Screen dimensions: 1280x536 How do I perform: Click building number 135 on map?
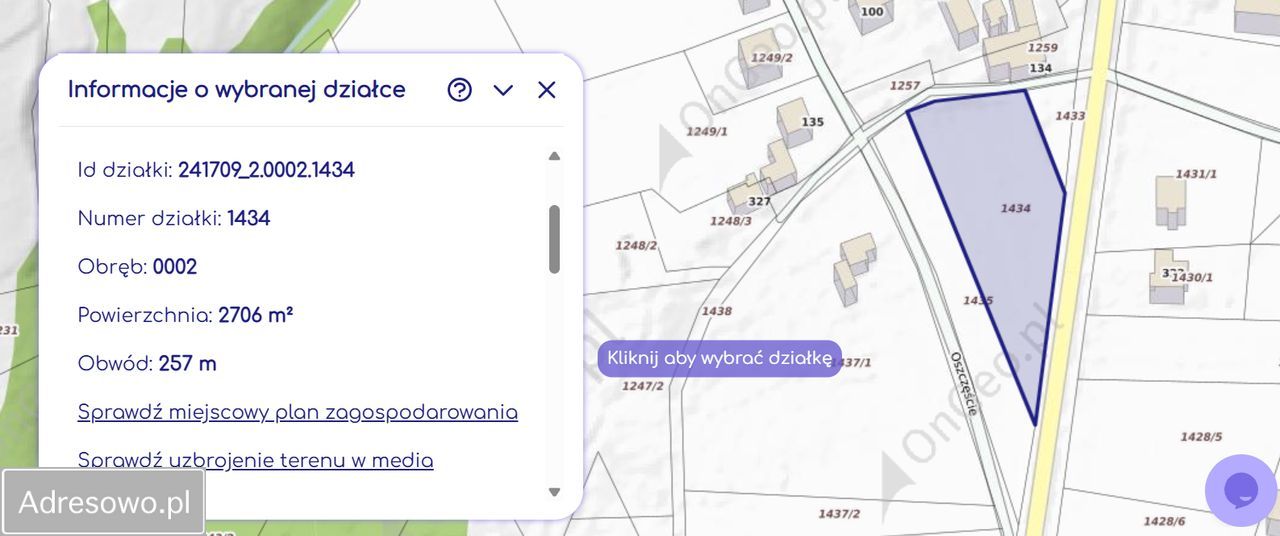pyautogui.click(x=813, y=122)
